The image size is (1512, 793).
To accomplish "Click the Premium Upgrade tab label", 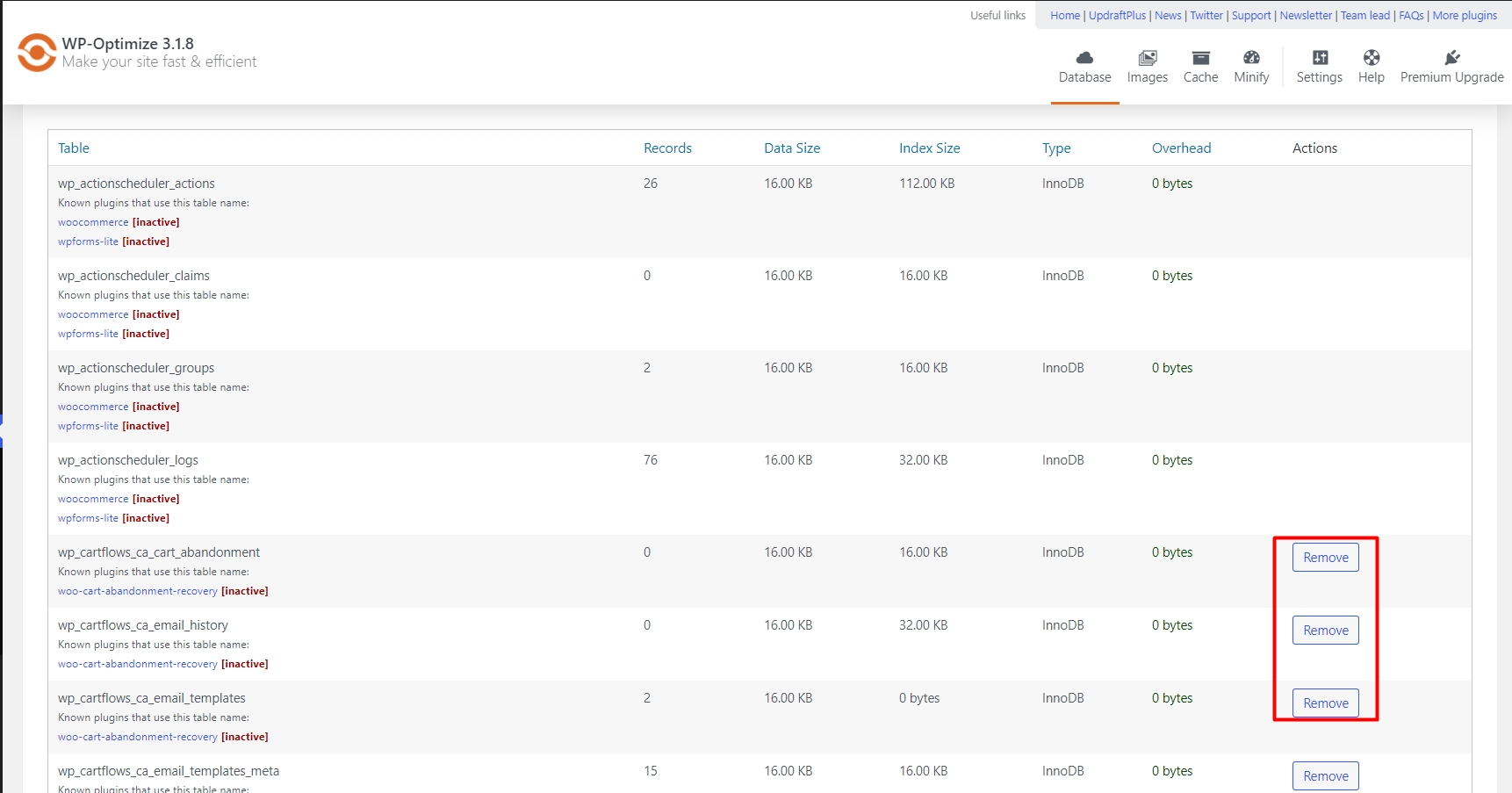I will pyautogui.click(x=1451, y=77).
